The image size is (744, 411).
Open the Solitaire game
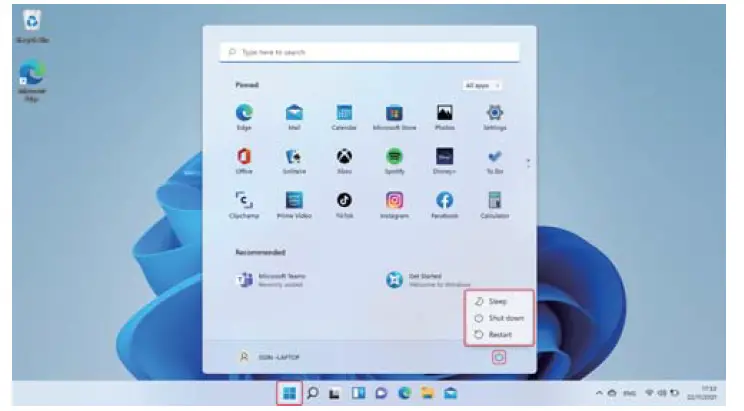tap(294, 160)
